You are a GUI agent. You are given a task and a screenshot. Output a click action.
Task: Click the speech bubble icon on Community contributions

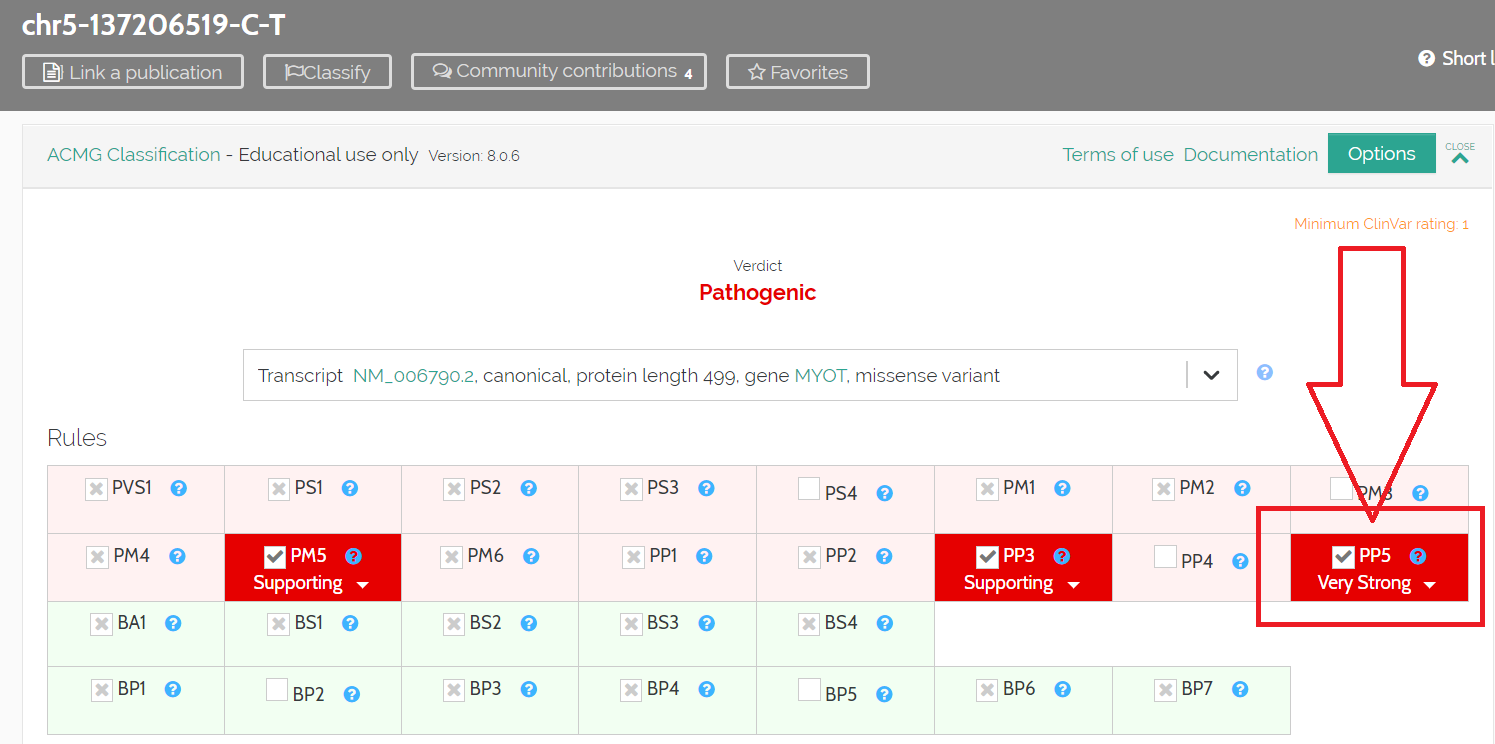tap(441, 70)
